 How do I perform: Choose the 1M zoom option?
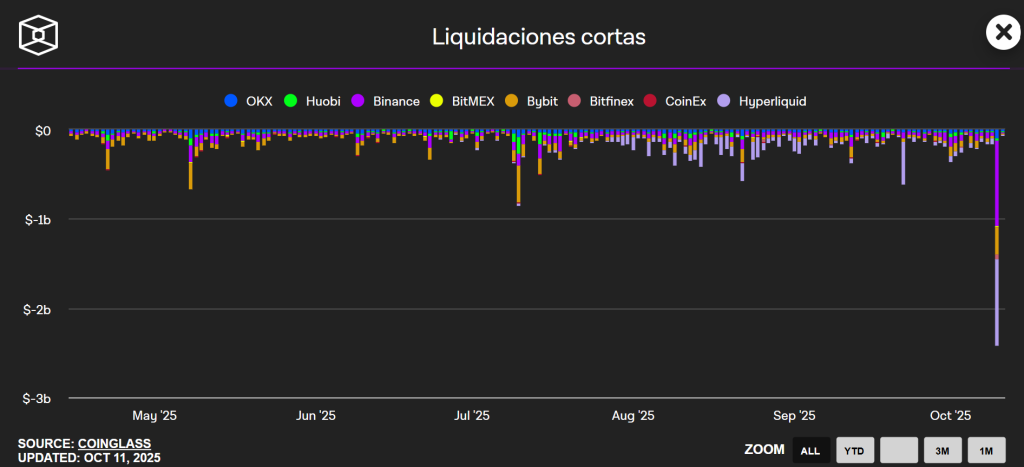[x=986, y=451]
